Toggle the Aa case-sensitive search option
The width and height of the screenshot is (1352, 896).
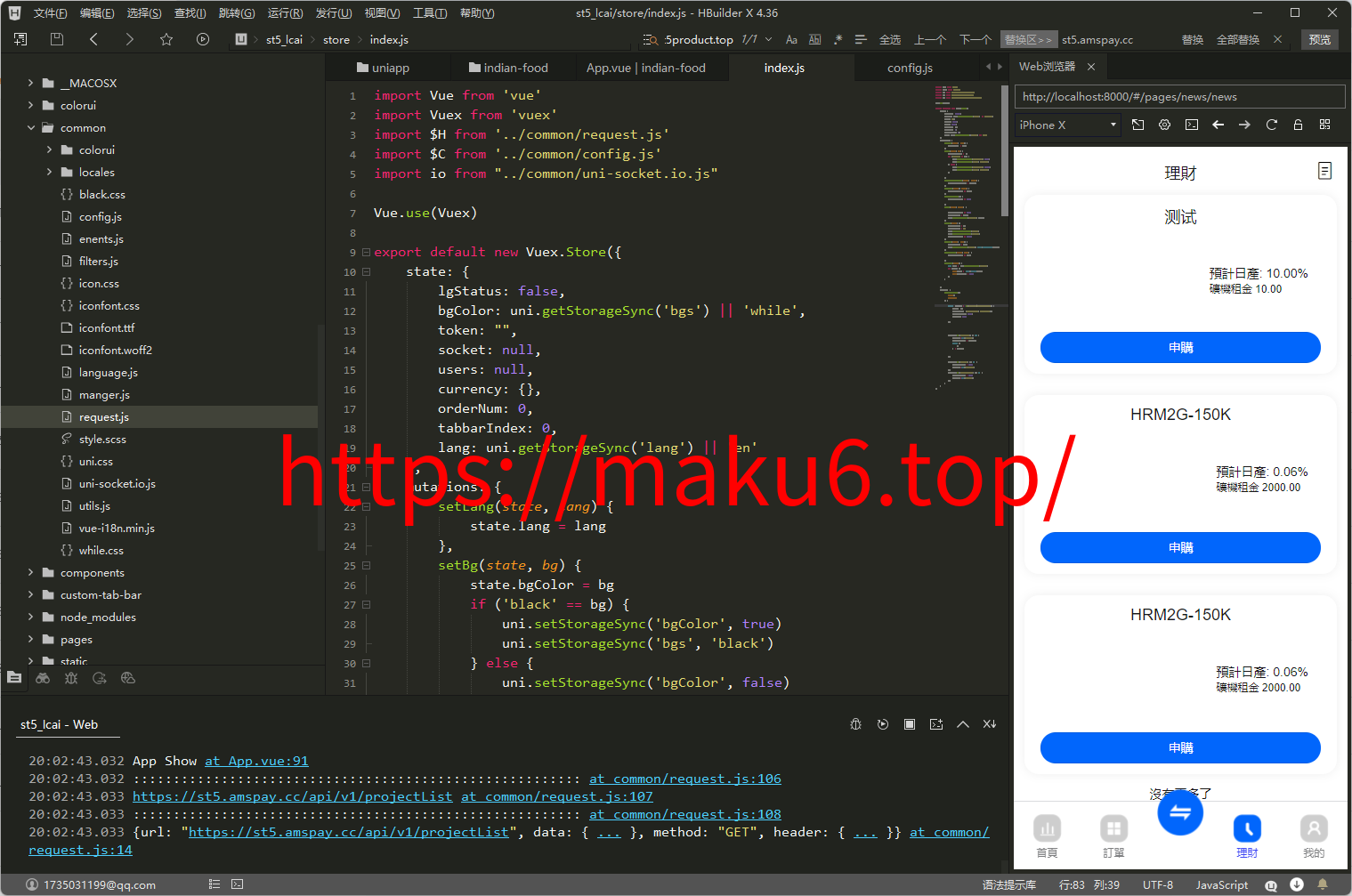[x=792, y=40]
